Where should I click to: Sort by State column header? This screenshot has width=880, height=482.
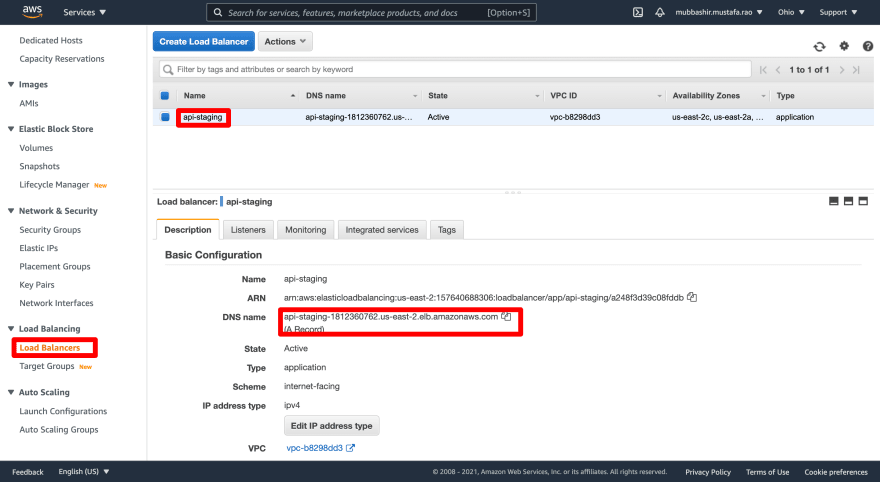(x=483, y=95)
